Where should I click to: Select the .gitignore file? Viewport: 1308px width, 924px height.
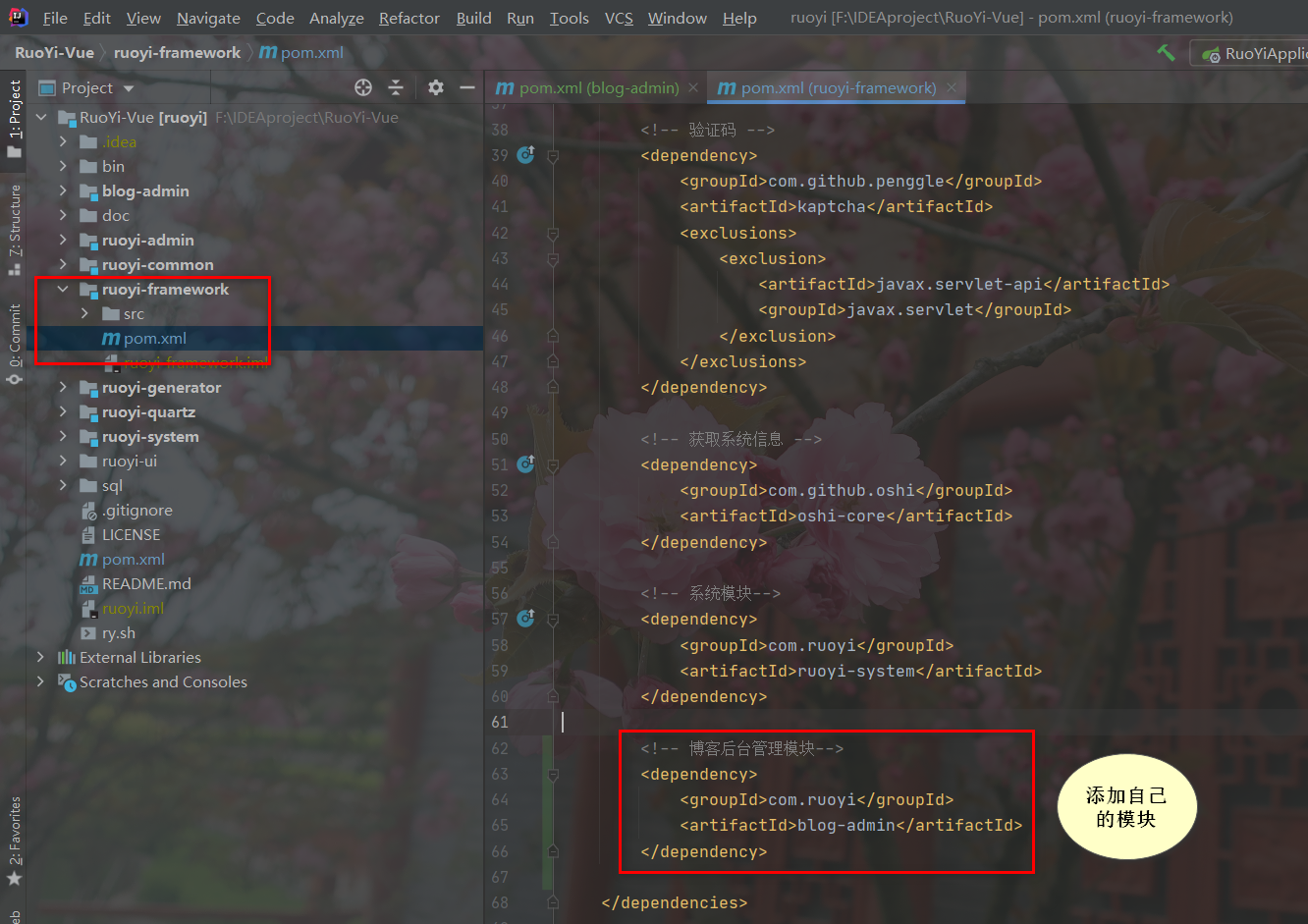click(x=136, y=511)
